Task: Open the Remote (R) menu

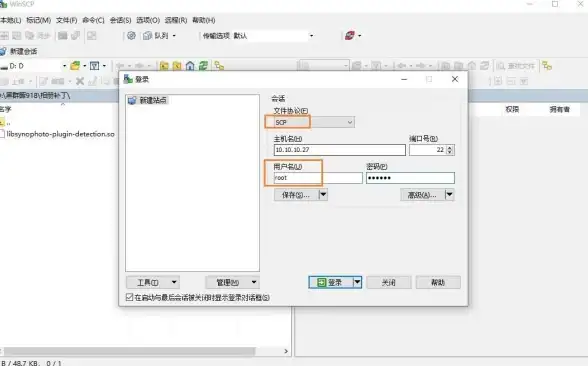Action: pyautogui.click(x=176, y=20)
